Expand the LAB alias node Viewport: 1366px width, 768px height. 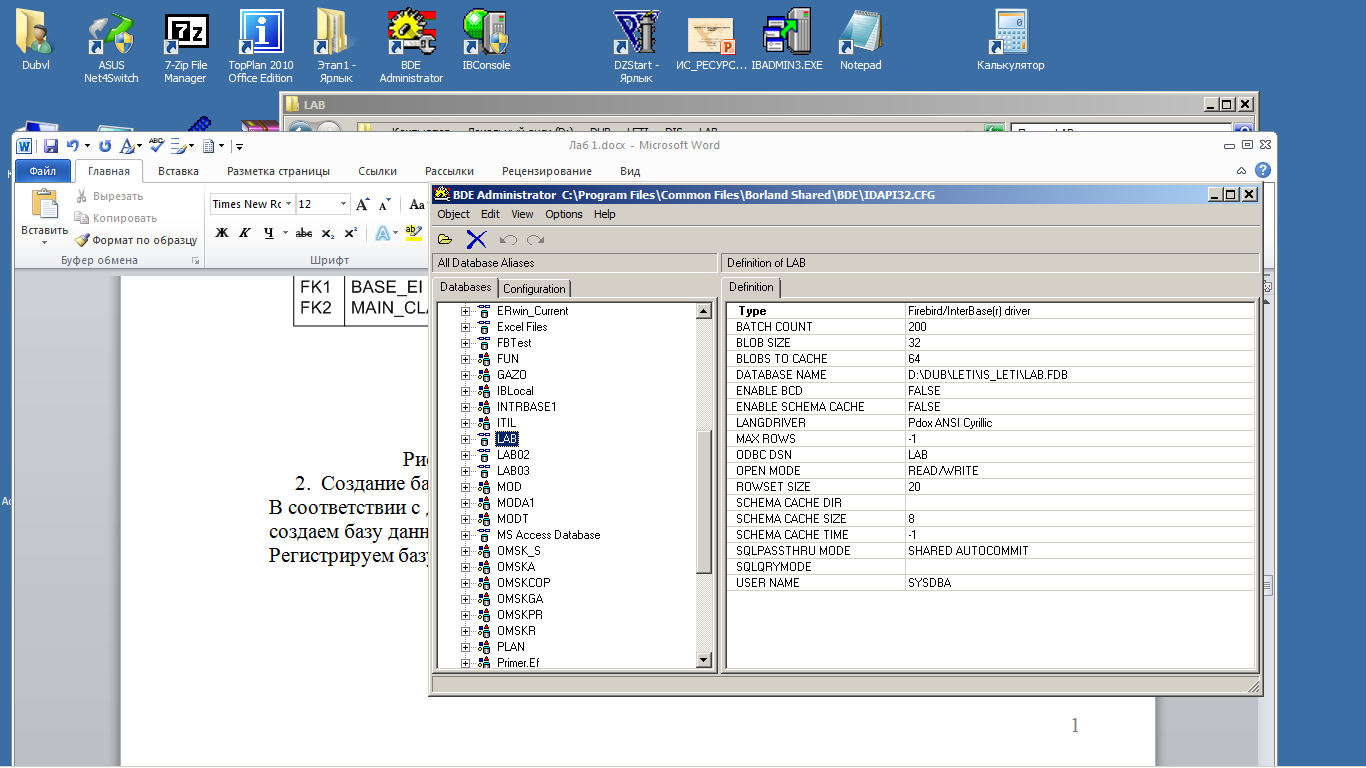point(465,439)
